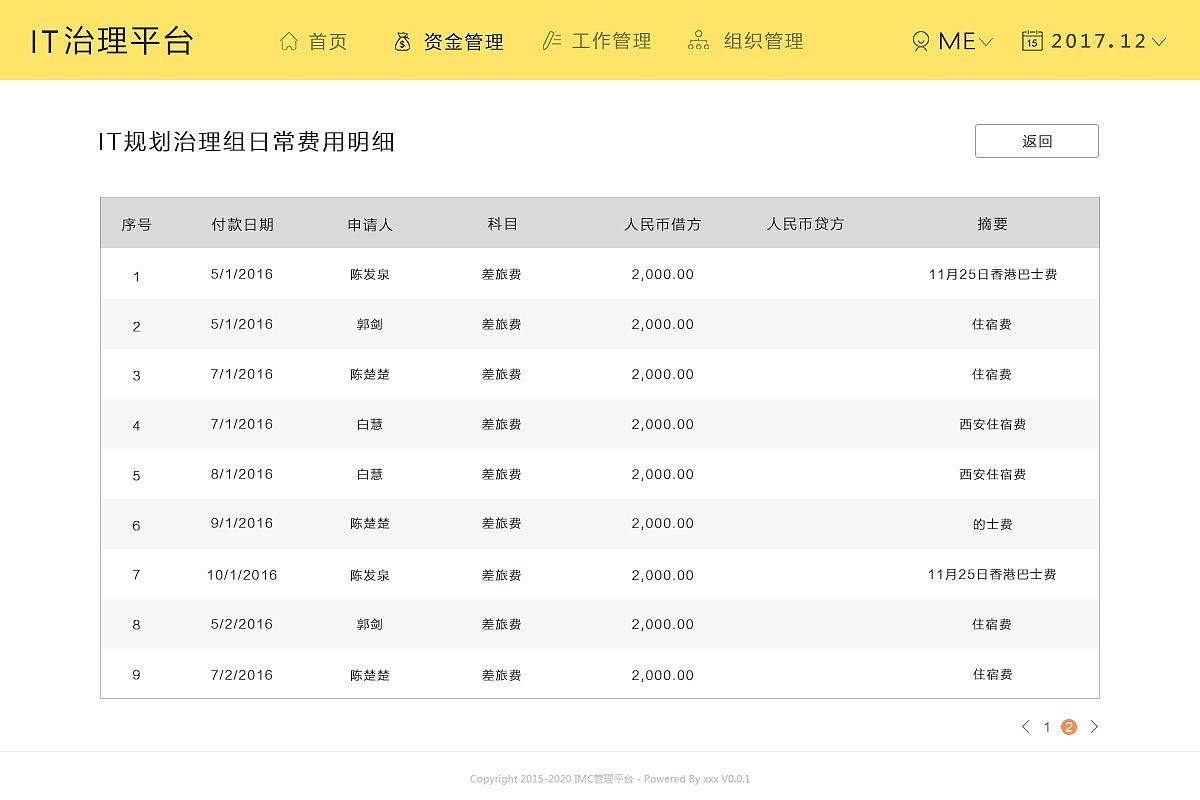Click the 摘要 column header
Viewport: 1200px width, 800px height.
click(993, 225)
